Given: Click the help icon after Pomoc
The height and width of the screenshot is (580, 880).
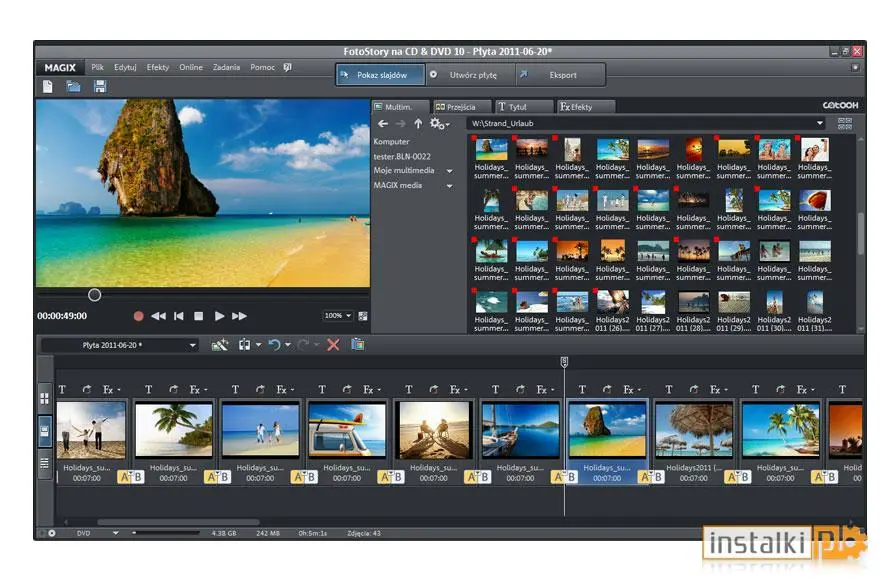Looking at the screenshot, I should click(x=287, y=67).
